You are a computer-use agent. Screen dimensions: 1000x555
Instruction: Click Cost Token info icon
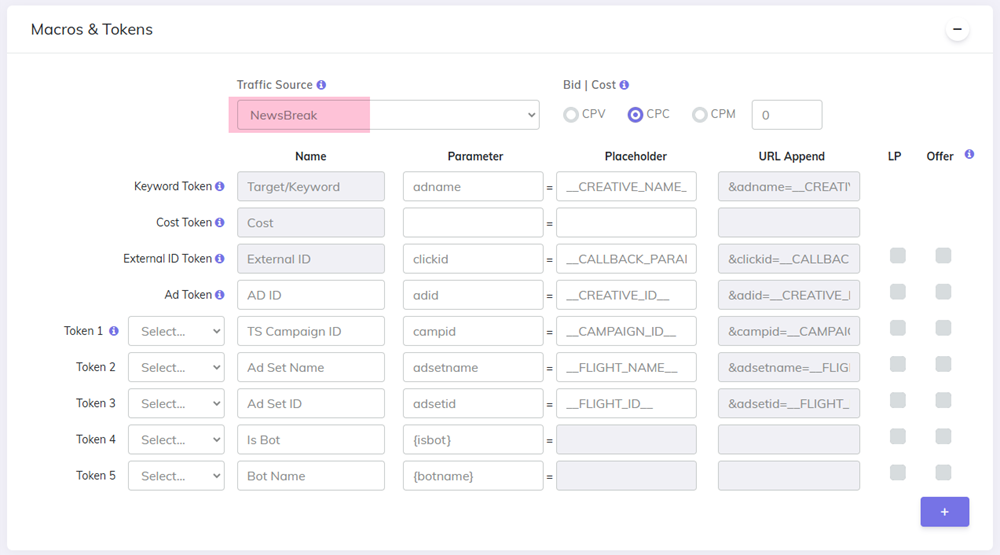pos(220,223)
